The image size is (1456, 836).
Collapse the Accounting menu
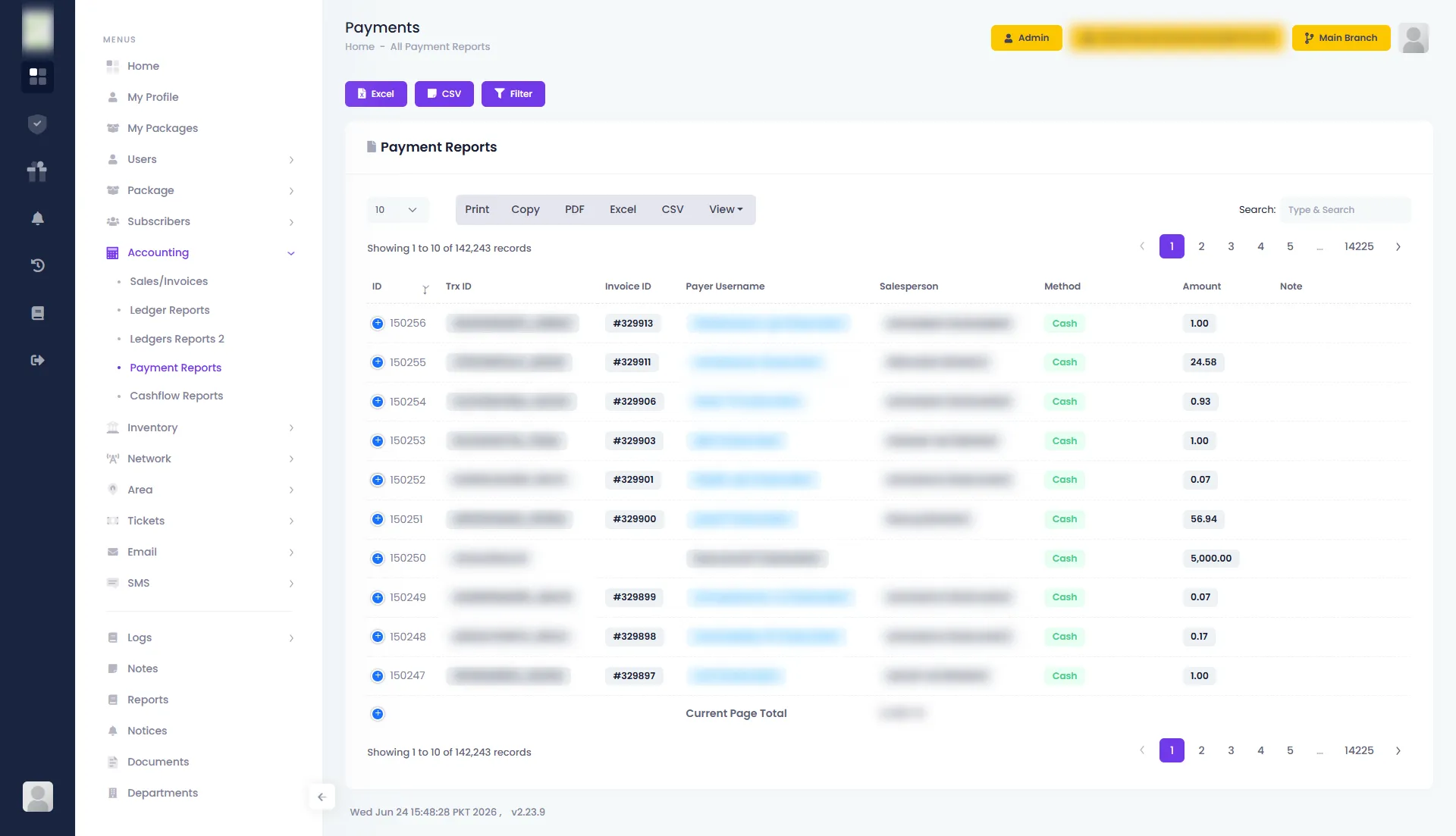click(199, 253)
